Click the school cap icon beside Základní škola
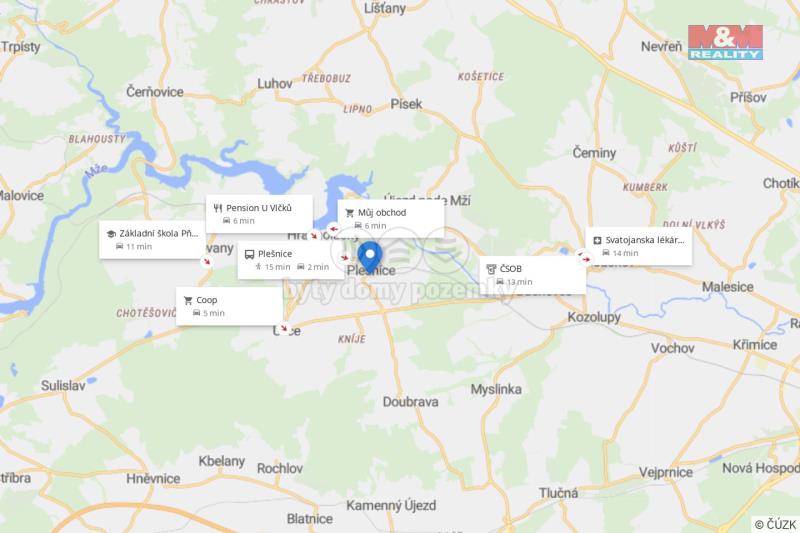Image resolution: width=800 pixels, height=533 pixels. (x=111, y=234)
